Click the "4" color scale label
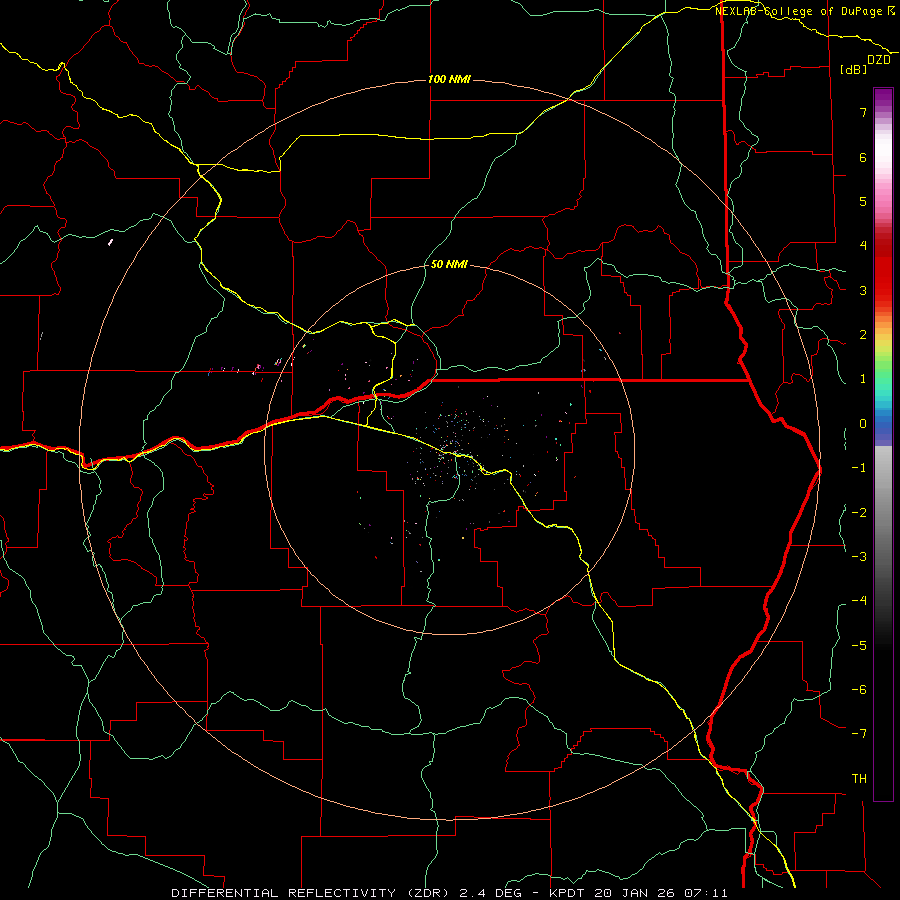Screen dimensions: 900x900 (x=863, y=246)
